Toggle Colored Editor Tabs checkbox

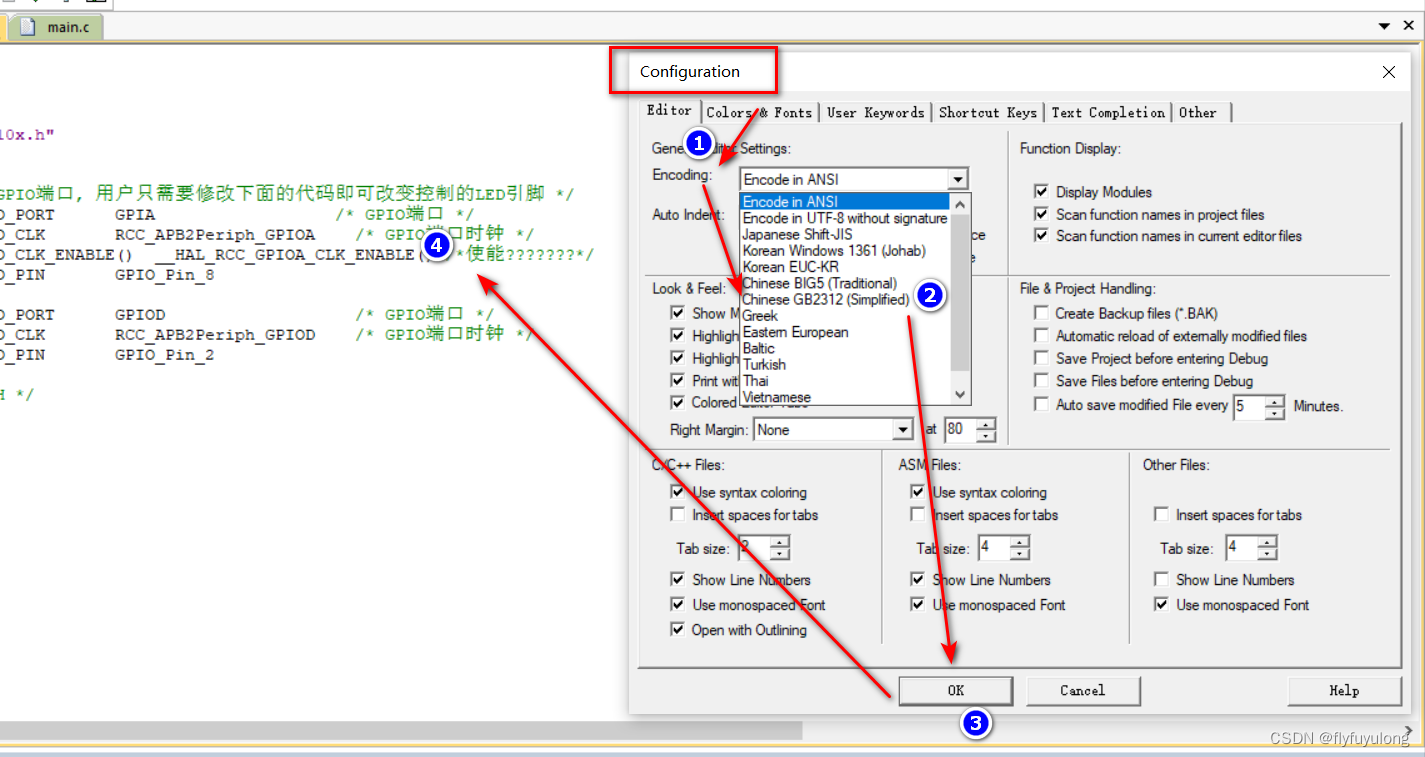678,402
